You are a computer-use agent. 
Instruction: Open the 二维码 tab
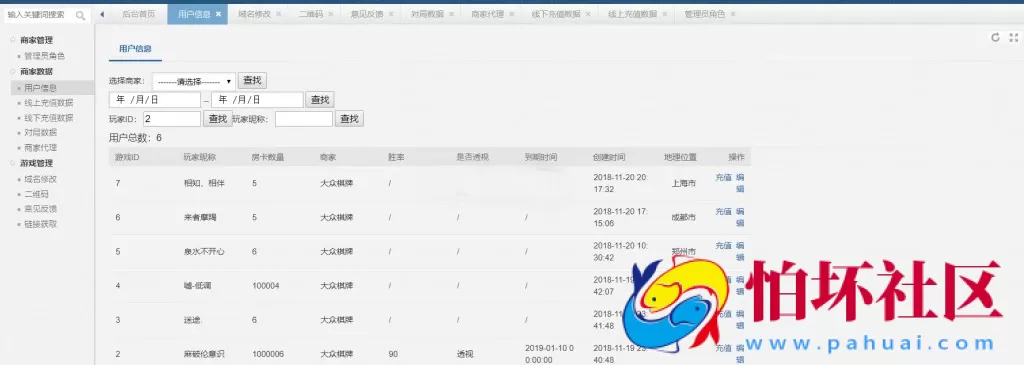pyautogui.click(x=311, y=14)
